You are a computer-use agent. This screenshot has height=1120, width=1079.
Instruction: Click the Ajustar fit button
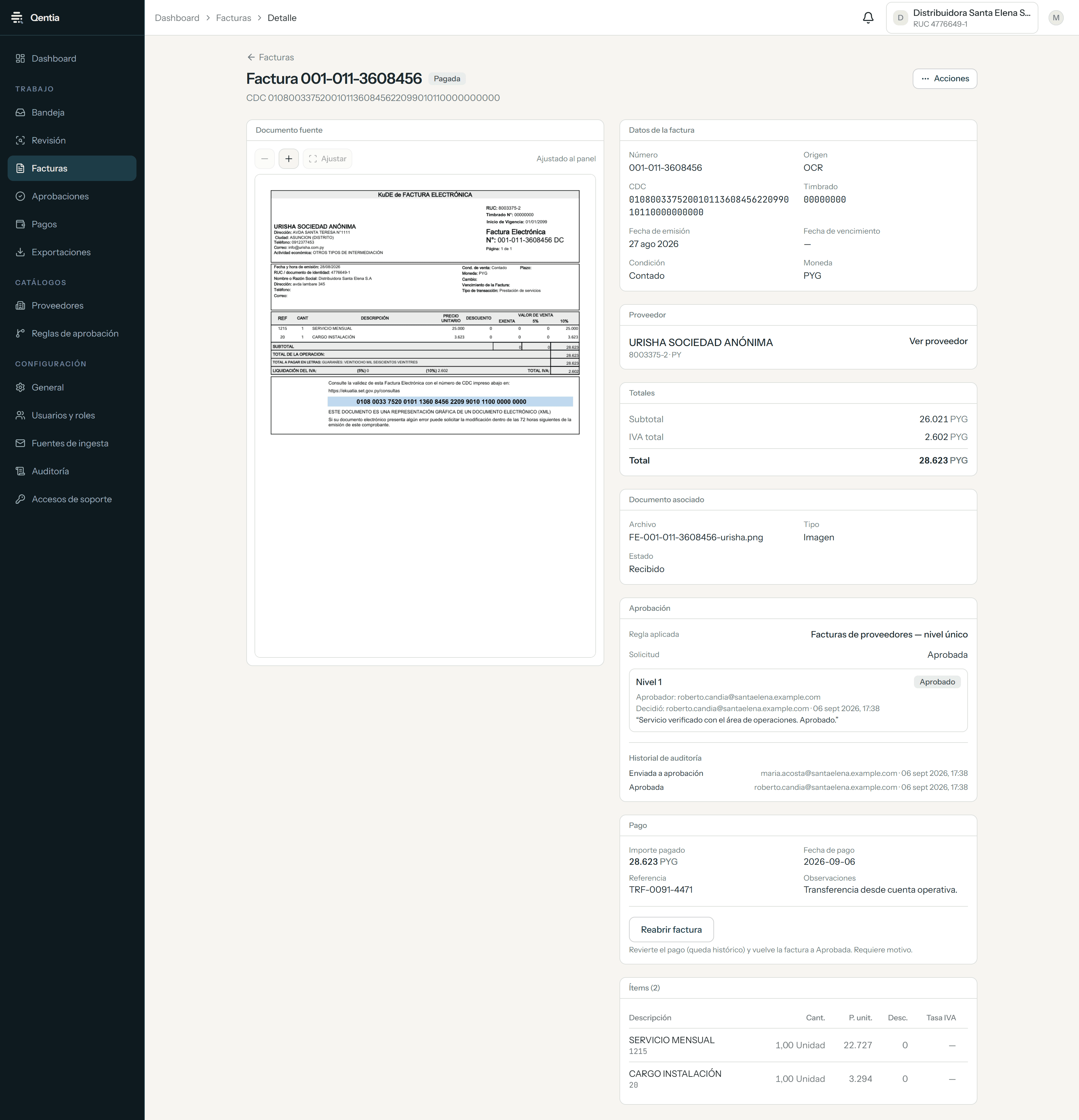point(328,159)
